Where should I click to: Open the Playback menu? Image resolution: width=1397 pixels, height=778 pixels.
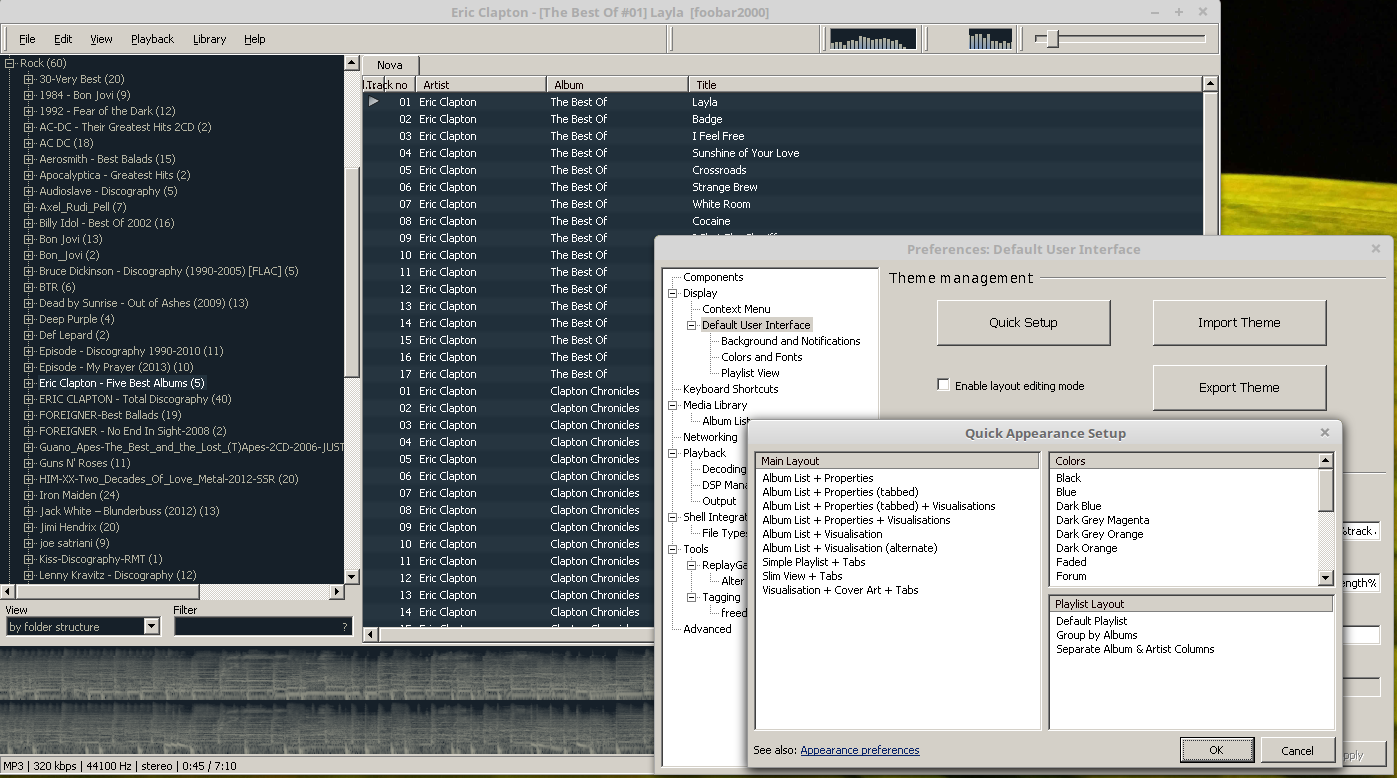pyautogui.click(x=152, y=39)
